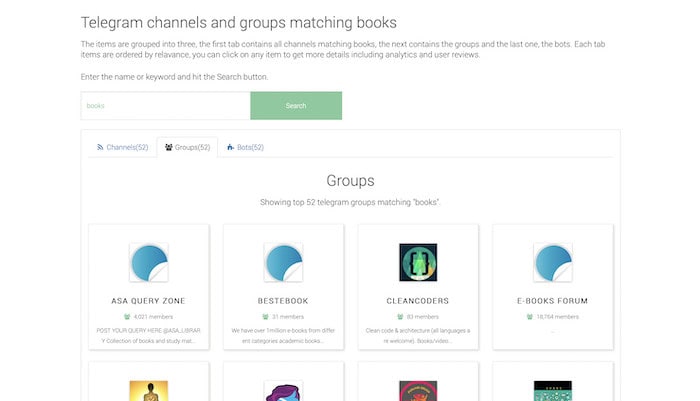Viewport: 700px width, 401px height.
Task: Open E-Books Forum group avatar
Action: tap(553, 263)
